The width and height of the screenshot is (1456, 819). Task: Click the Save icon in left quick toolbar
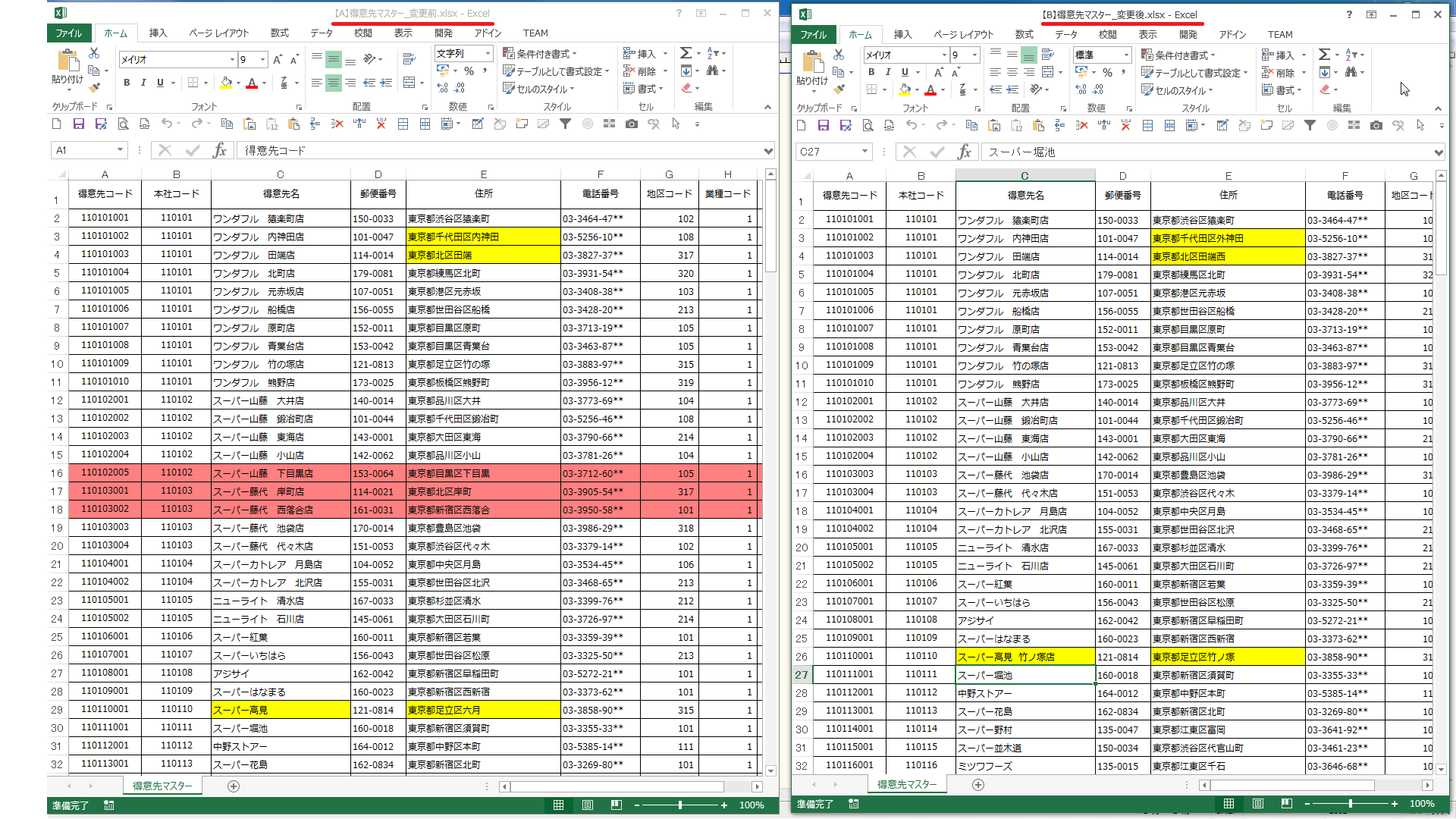click(x=78, y=124)
